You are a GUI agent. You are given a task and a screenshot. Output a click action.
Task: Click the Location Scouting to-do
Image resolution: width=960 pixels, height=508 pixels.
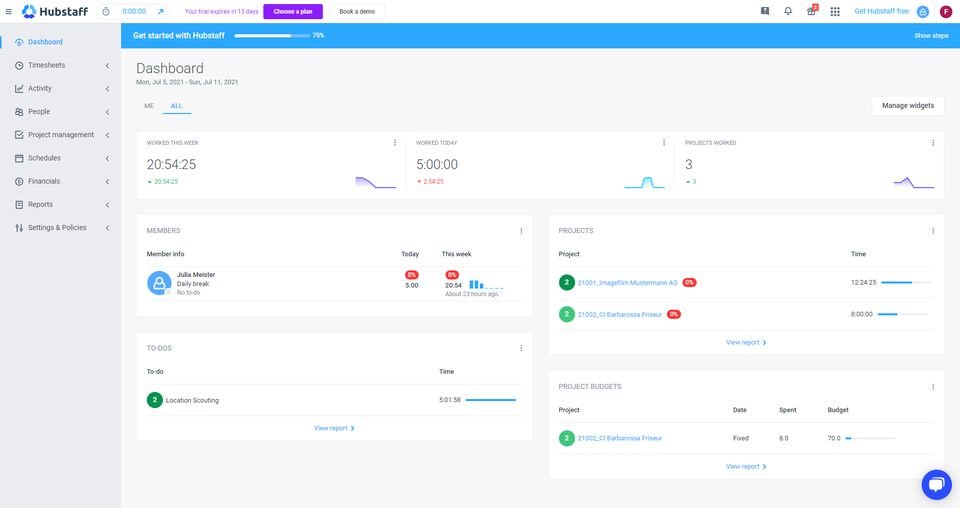(192, 400)
